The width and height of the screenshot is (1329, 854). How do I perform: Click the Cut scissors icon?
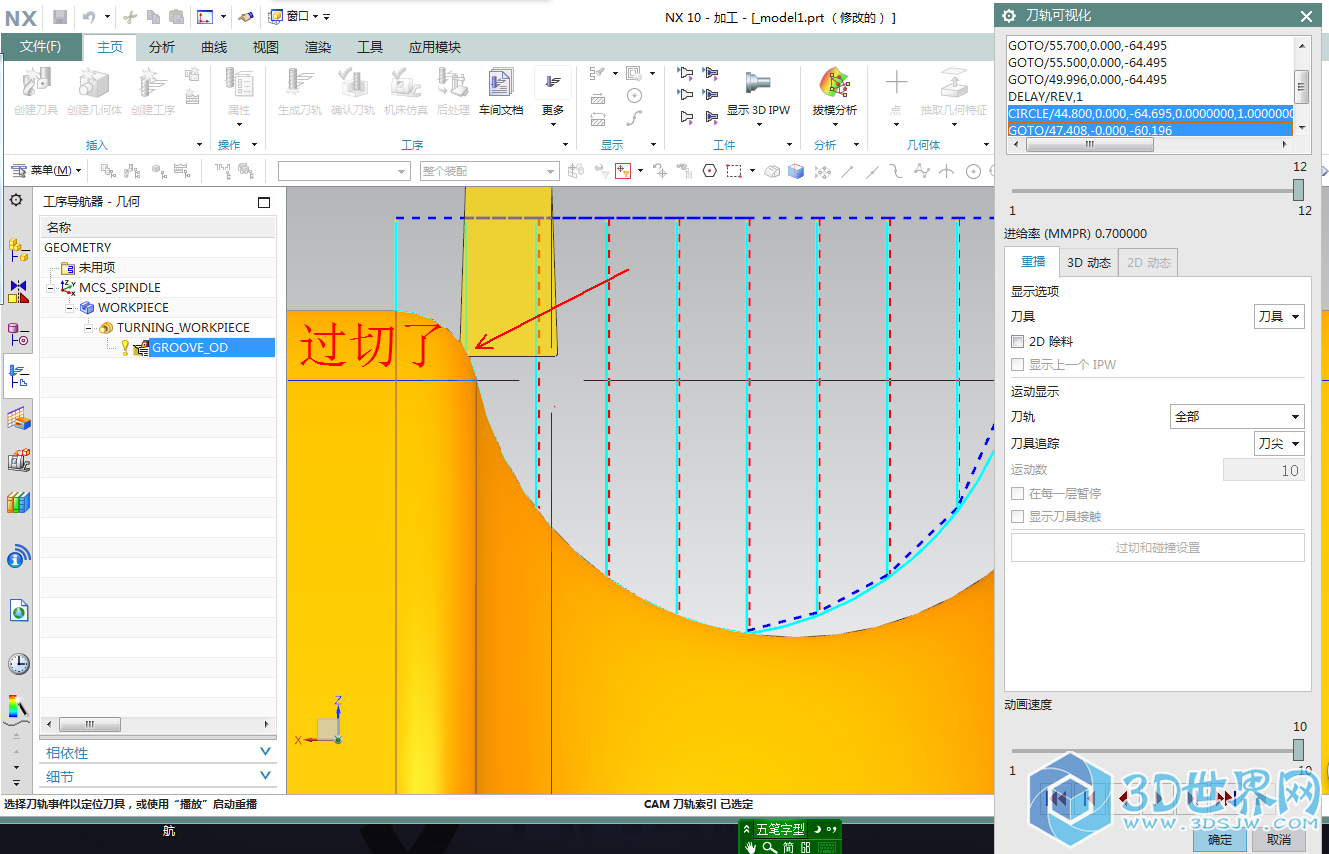click(130, 17)
